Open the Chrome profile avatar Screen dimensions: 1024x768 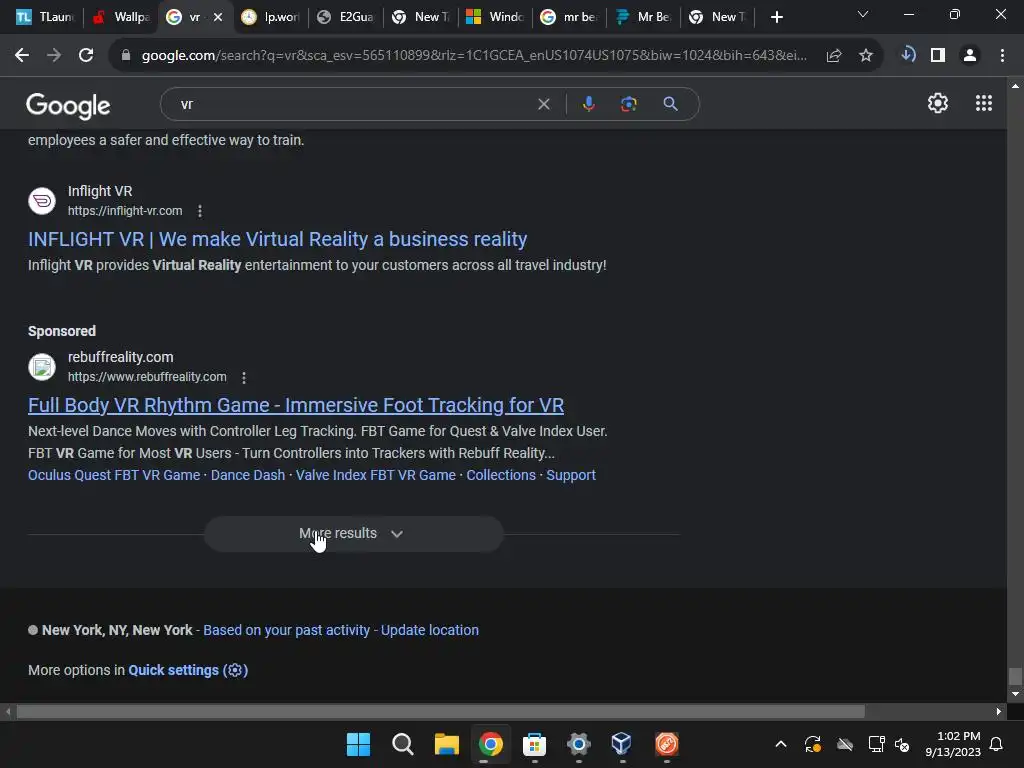tap(970, 56)
